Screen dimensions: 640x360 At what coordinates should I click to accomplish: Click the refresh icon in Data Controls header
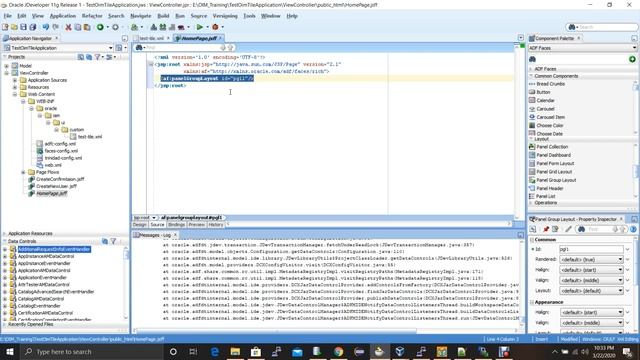pos(105,241)
